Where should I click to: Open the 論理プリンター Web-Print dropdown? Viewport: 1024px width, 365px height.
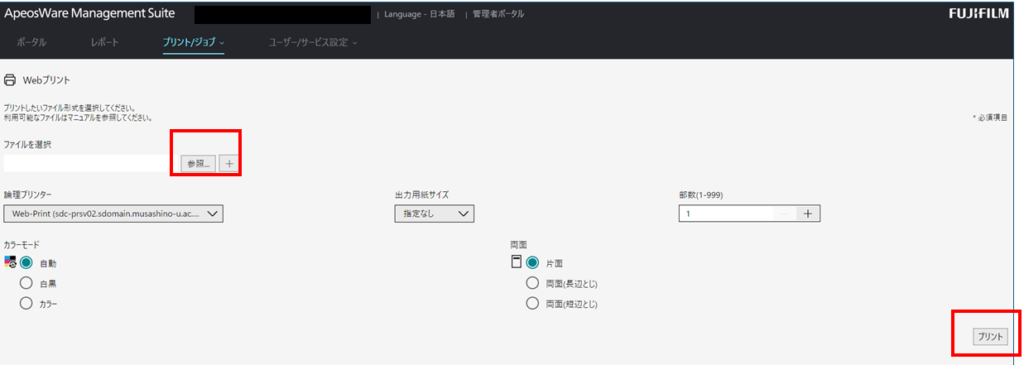click(x=114, y=214)
